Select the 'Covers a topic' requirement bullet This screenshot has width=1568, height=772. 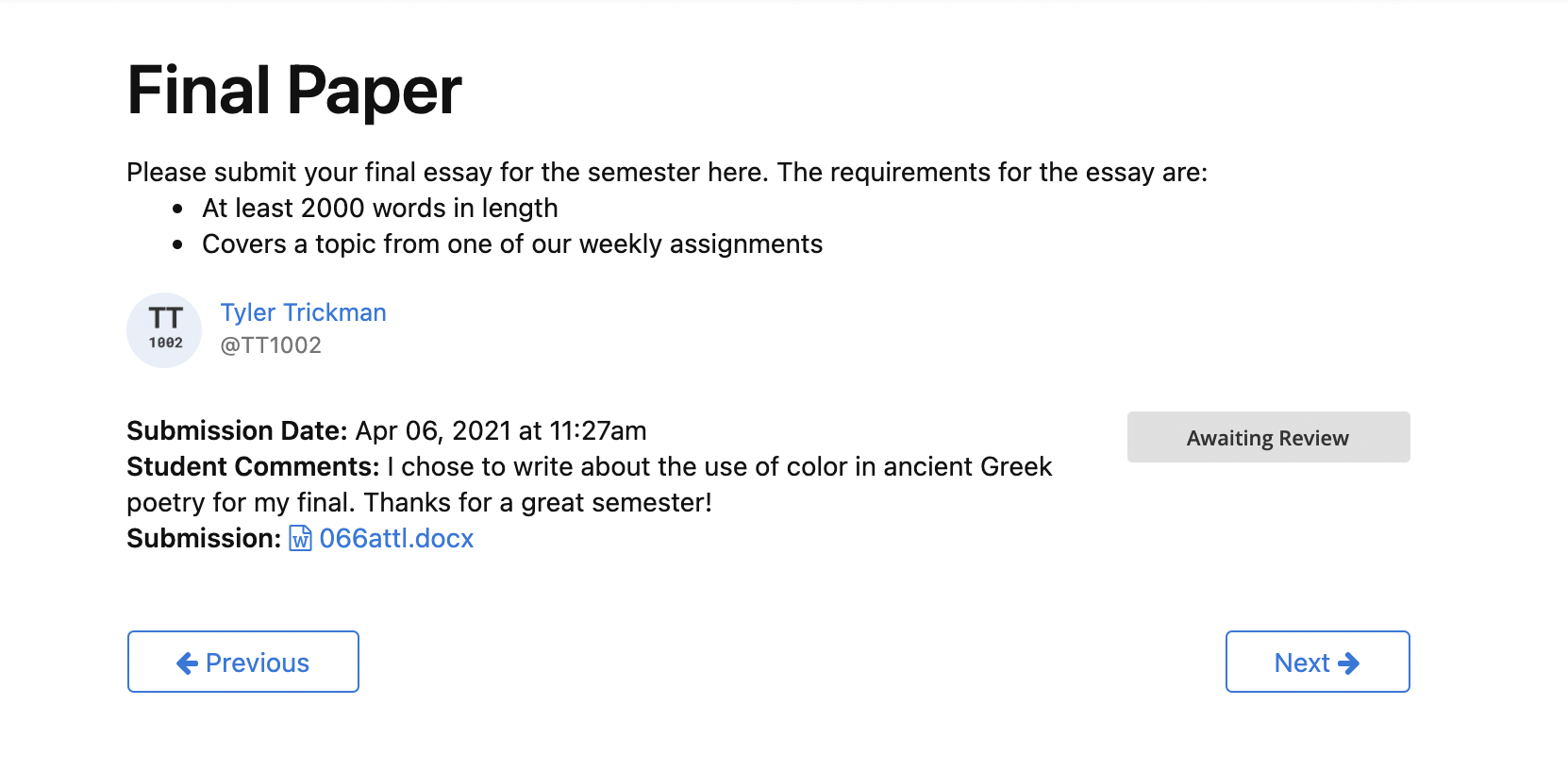(512, 244)
